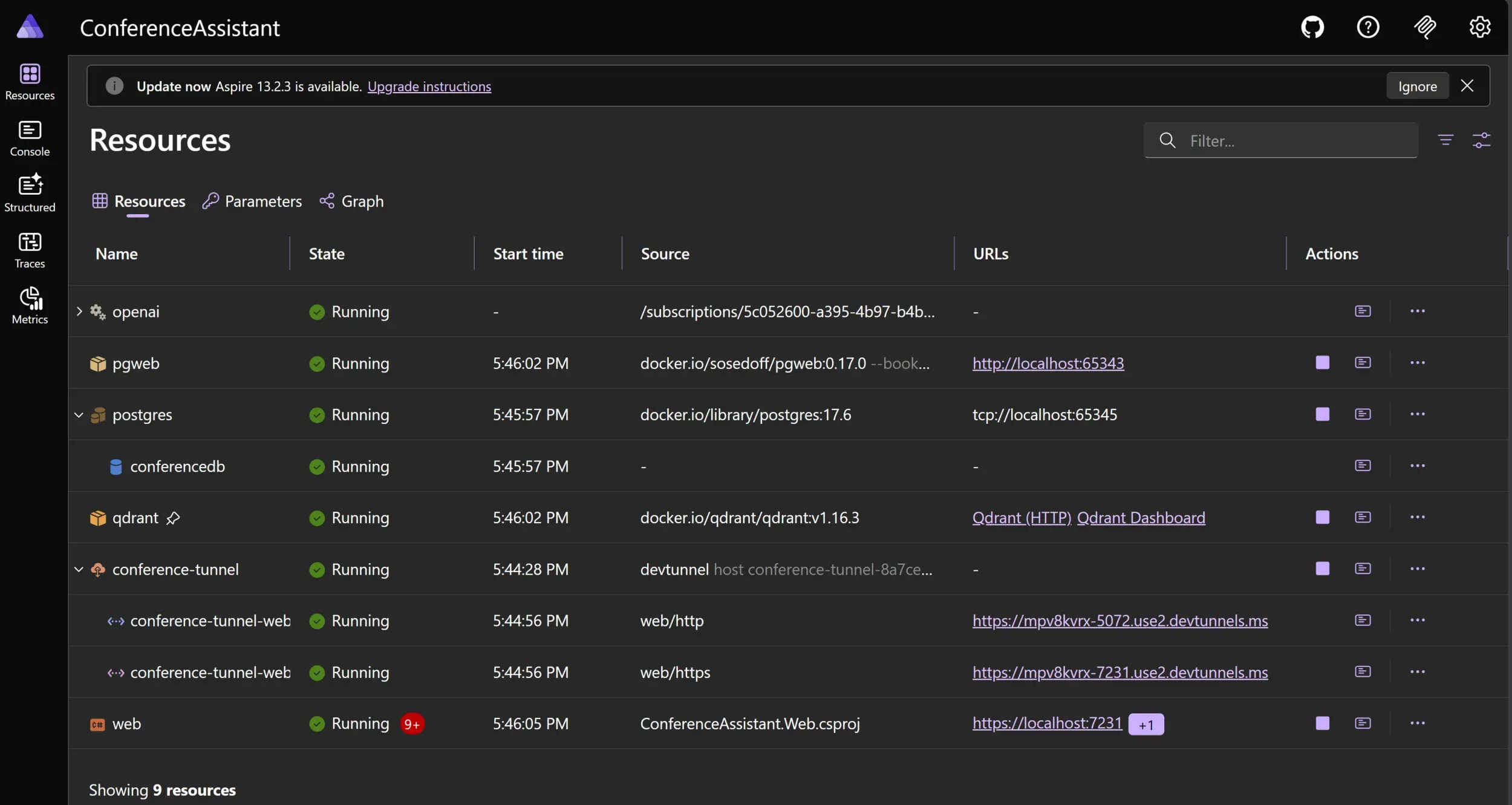This screenshot has width=1512, height=805.
Task: Open the https://localhost:7231 web link
Action: (x=1047, y=723)
